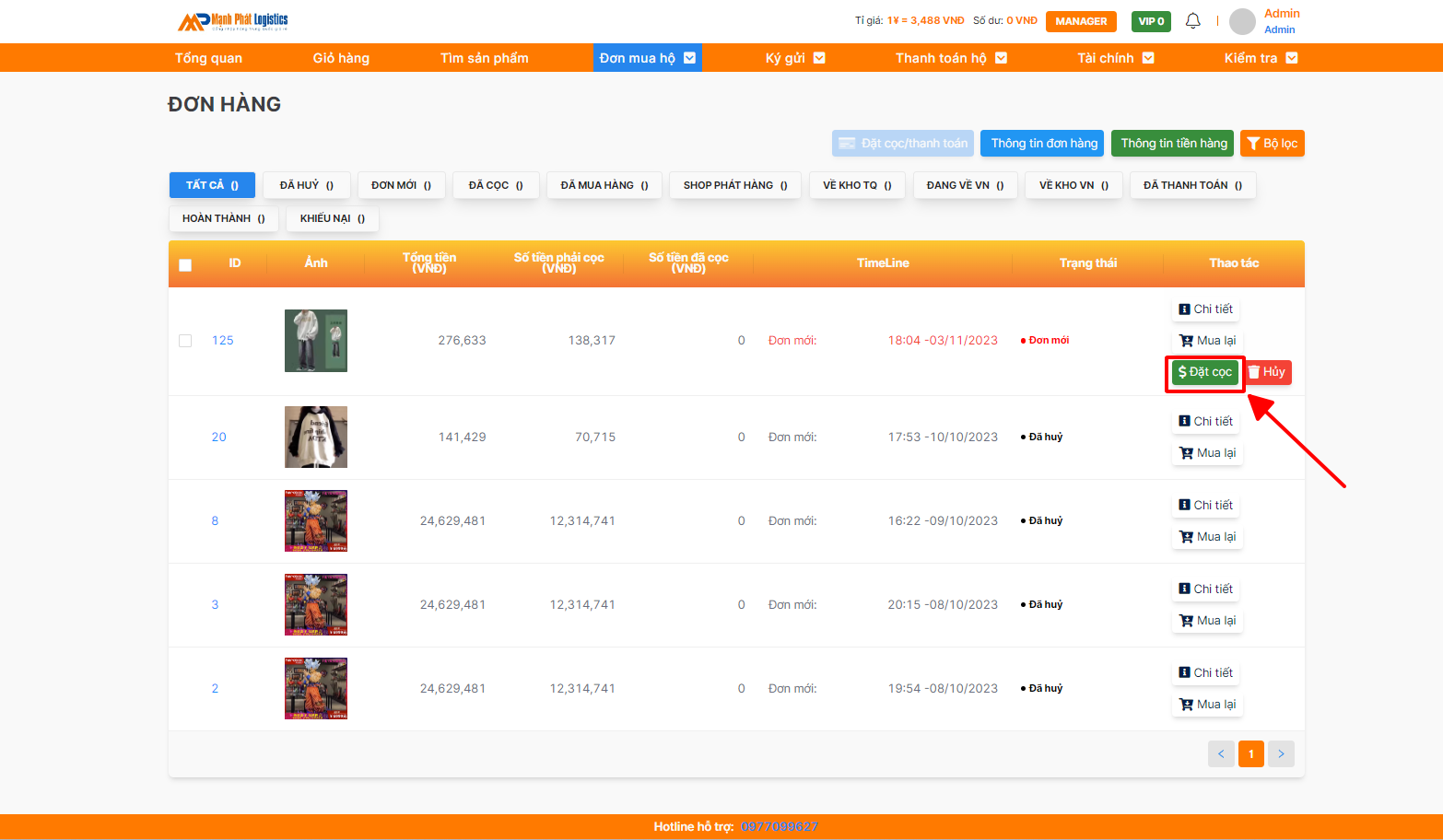1443x840 pixels.
Task: Check the checkbox for order 125
Action: [x=185, y=341]
